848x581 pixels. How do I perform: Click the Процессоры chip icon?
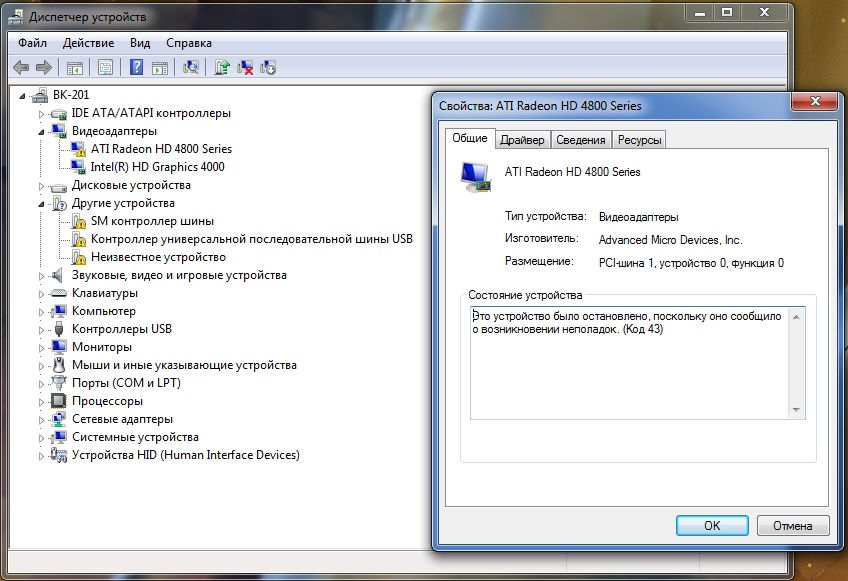pos(58,401)
